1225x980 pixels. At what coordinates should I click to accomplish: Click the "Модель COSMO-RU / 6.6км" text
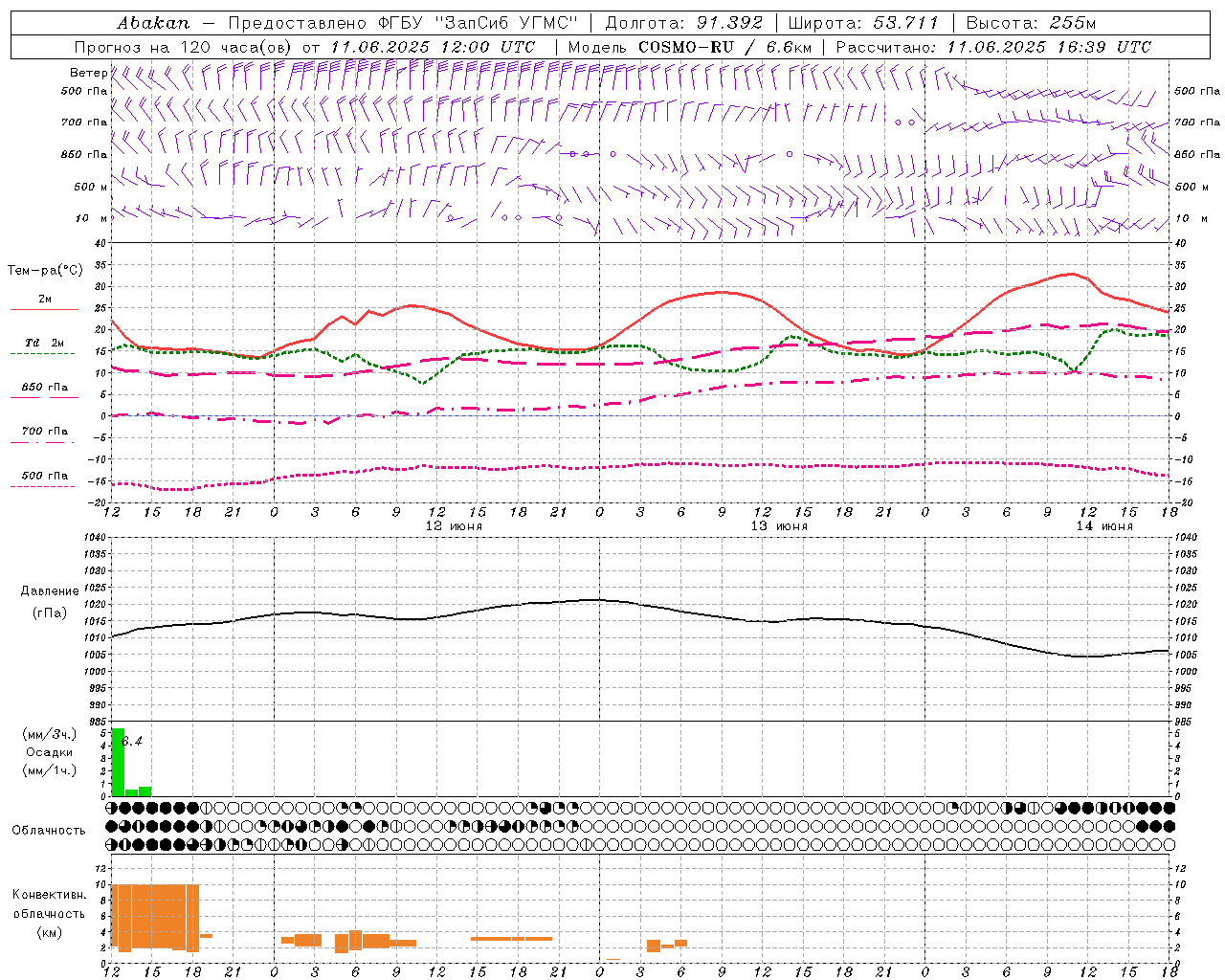tap(690, 47)
